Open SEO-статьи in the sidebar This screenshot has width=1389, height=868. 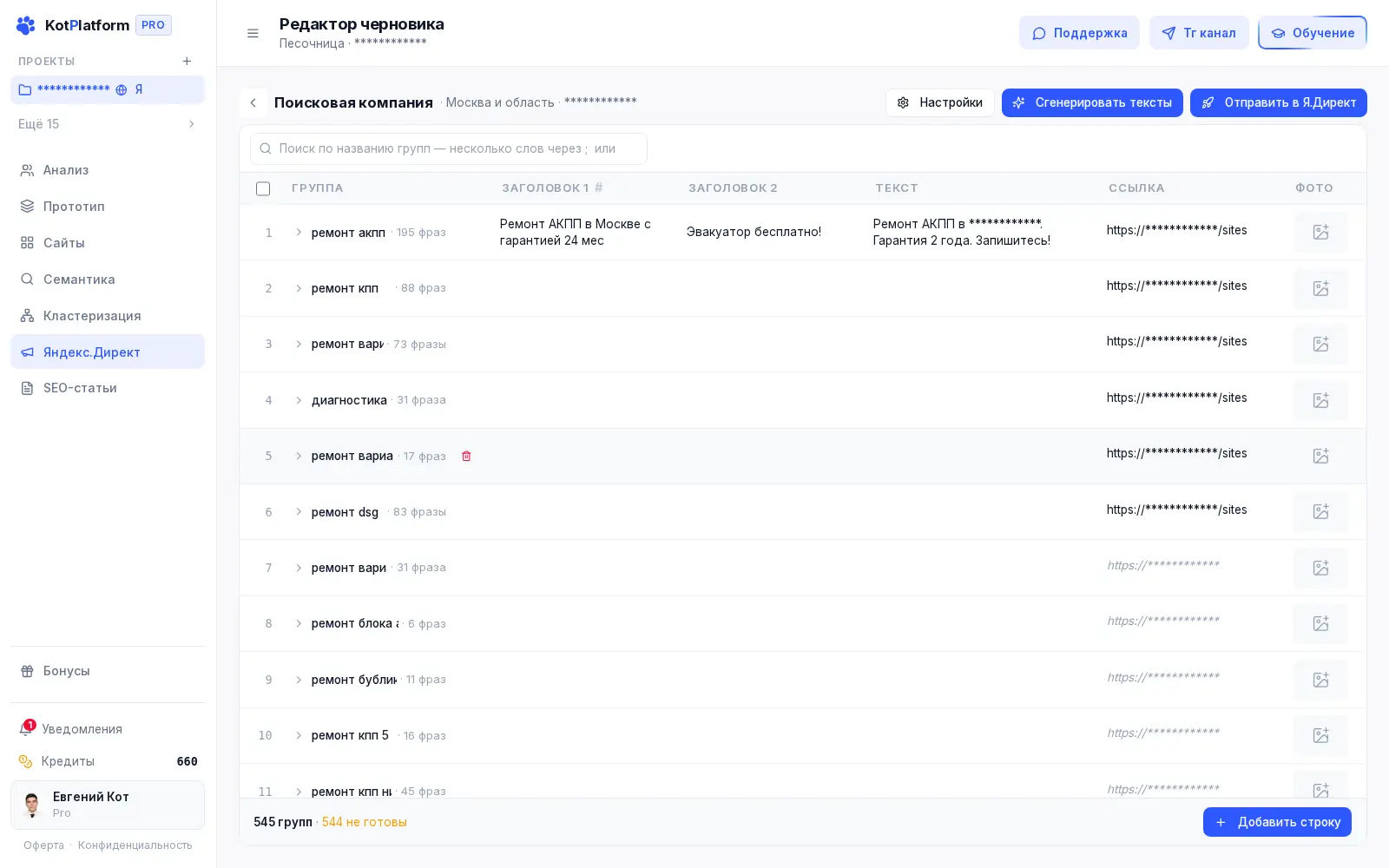tap(108, 388)
